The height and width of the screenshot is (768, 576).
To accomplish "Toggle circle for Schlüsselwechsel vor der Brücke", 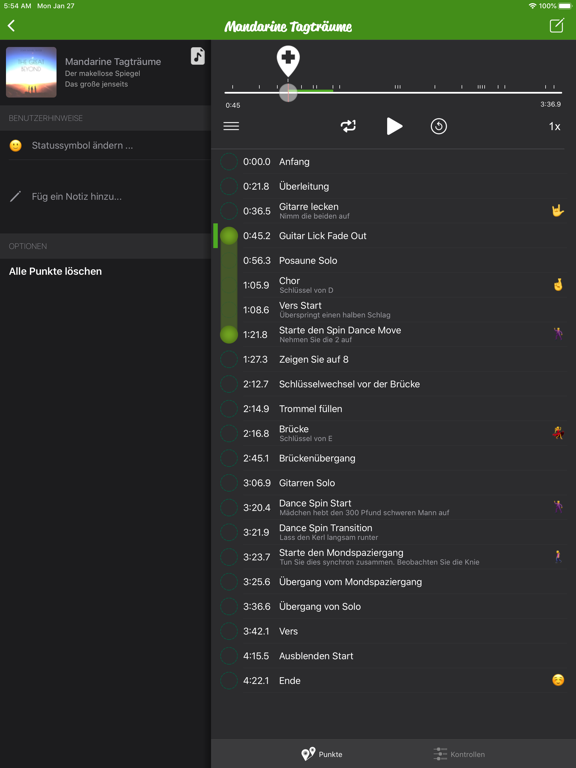I will coord(229,384).
